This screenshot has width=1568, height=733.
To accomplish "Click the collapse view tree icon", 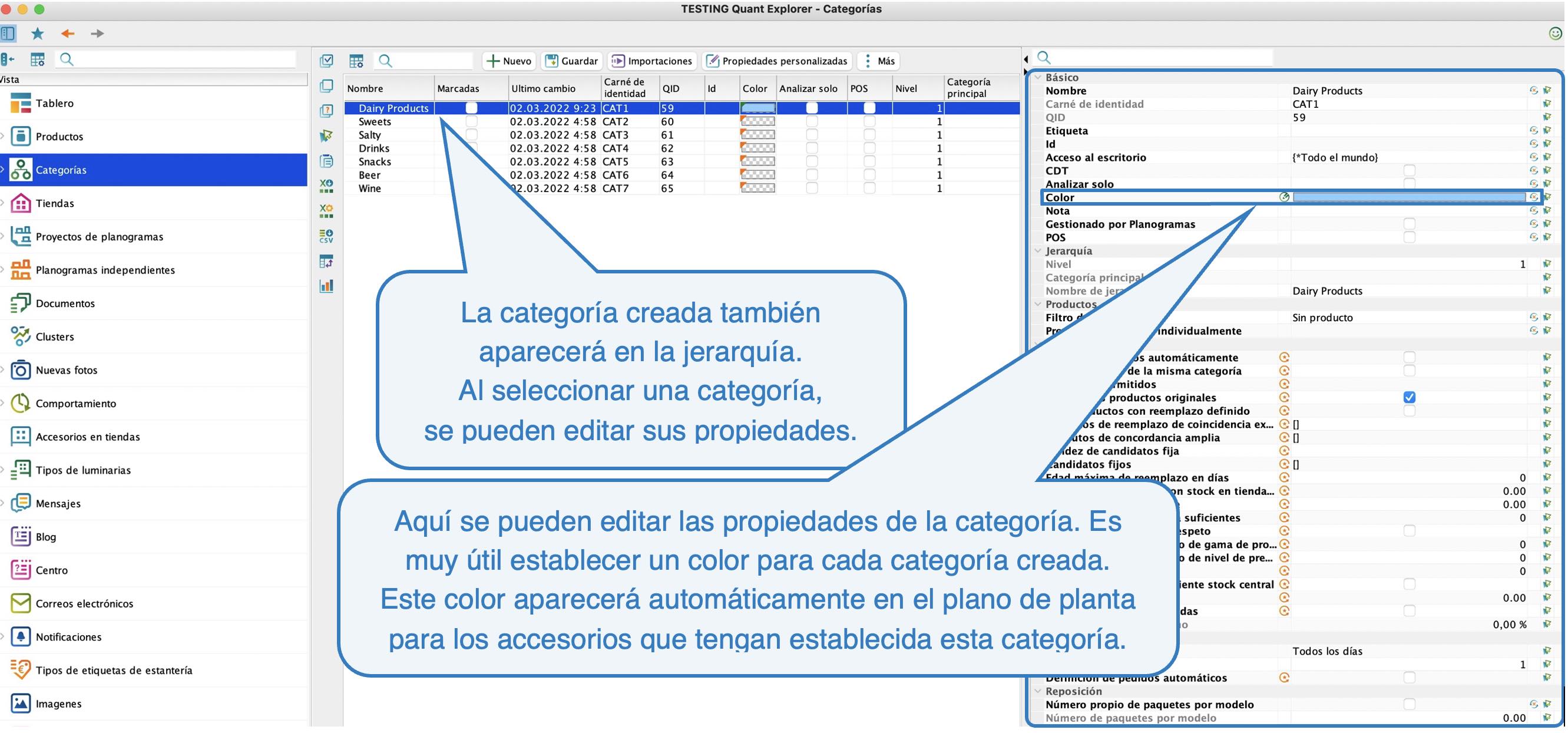I will tap(8, 59).
